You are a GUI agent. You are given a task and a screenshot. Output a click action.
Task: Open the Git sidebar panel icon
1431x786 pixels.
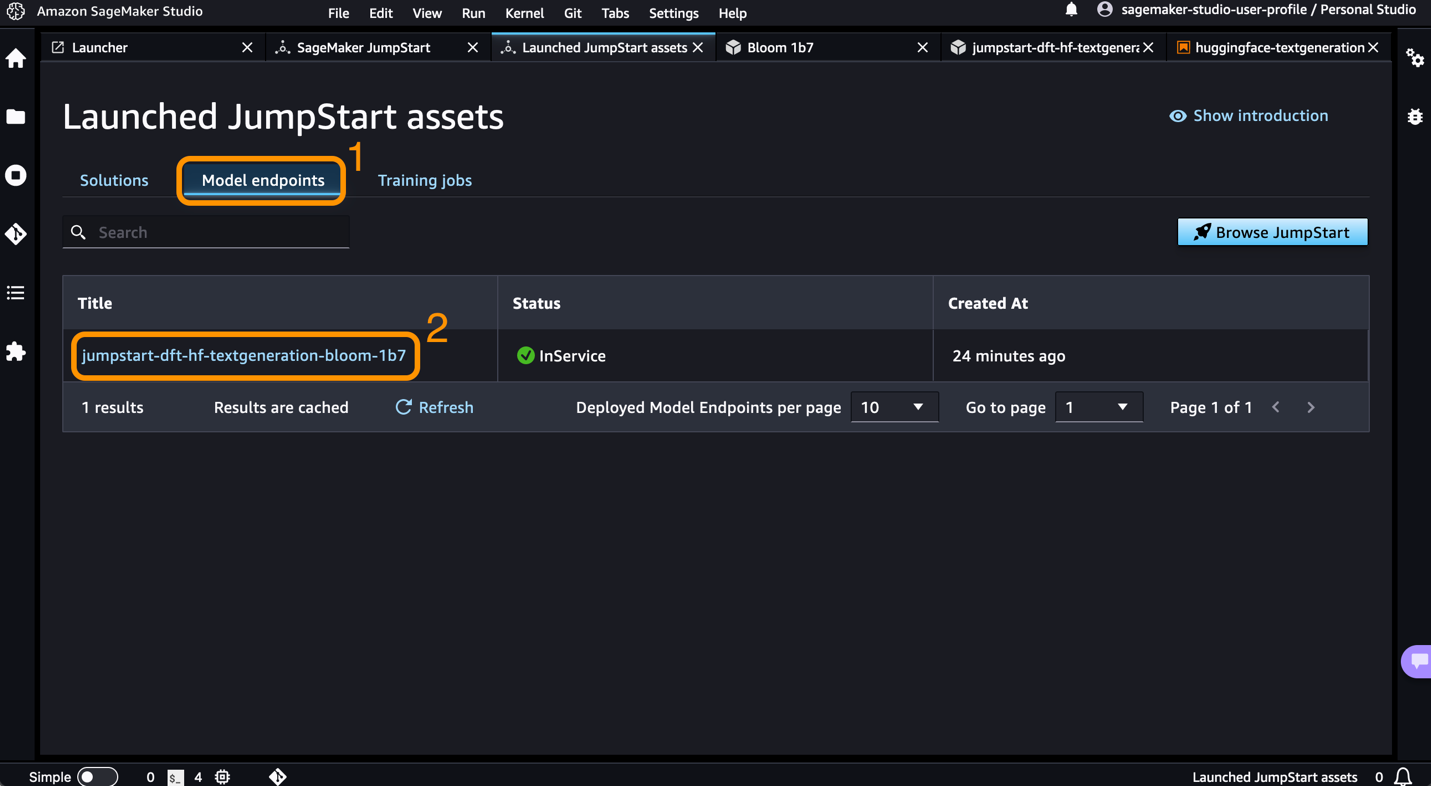coord(16,234)
